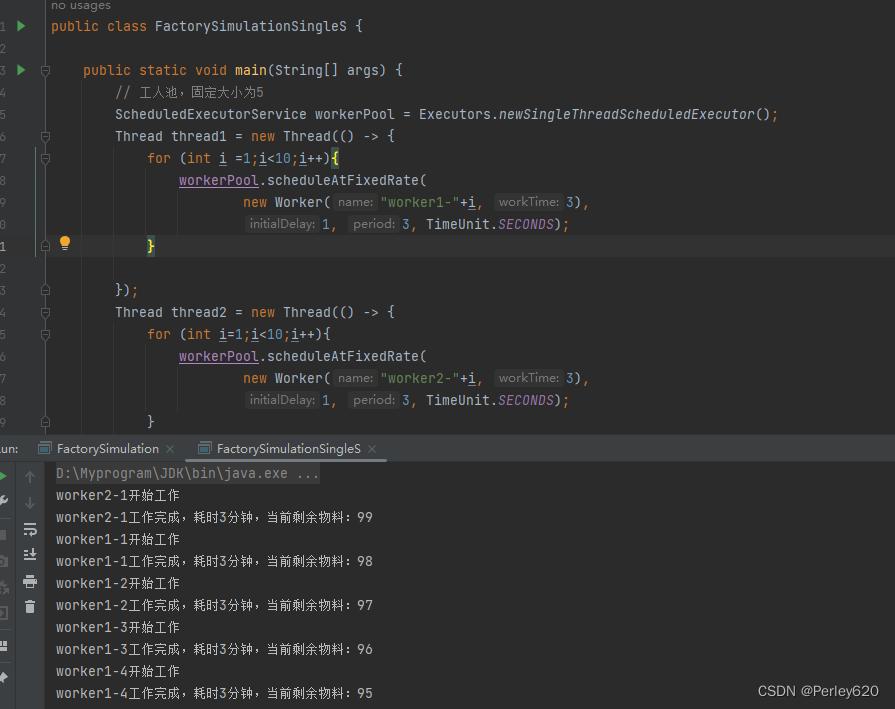Click console line "worker1-1开始工作"

coord(118,539)
